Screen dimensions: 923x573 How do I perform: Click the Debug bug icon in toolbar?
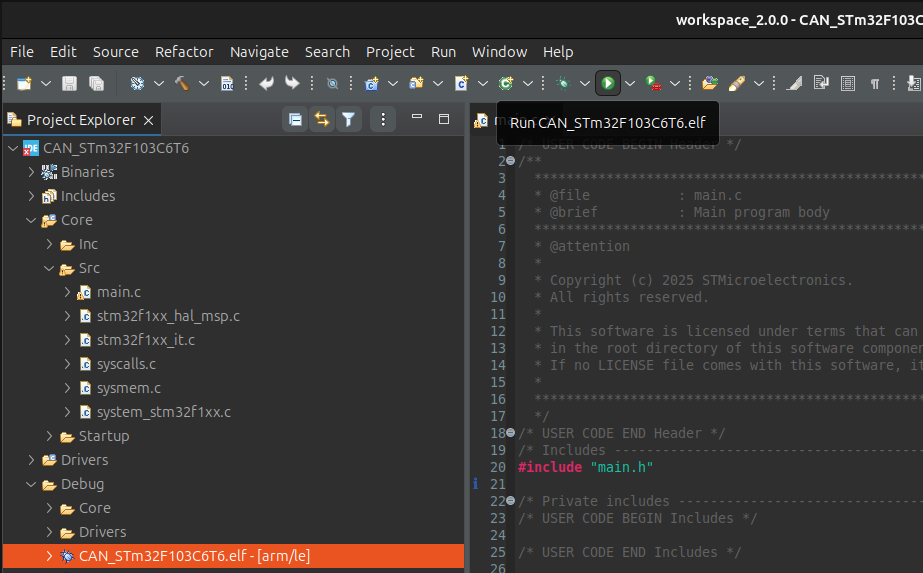[563, 83]
